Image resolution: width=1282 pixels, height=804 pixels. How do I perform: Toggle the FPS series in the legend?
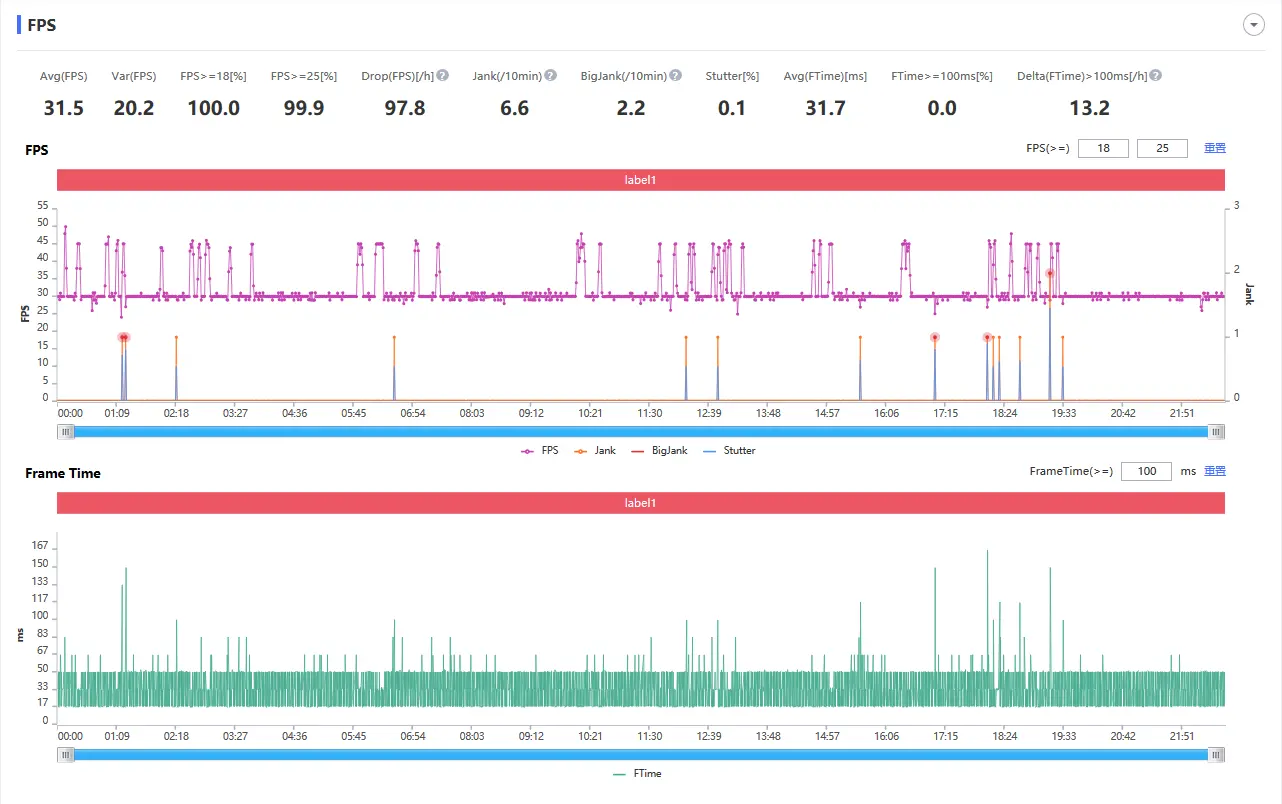540,451
